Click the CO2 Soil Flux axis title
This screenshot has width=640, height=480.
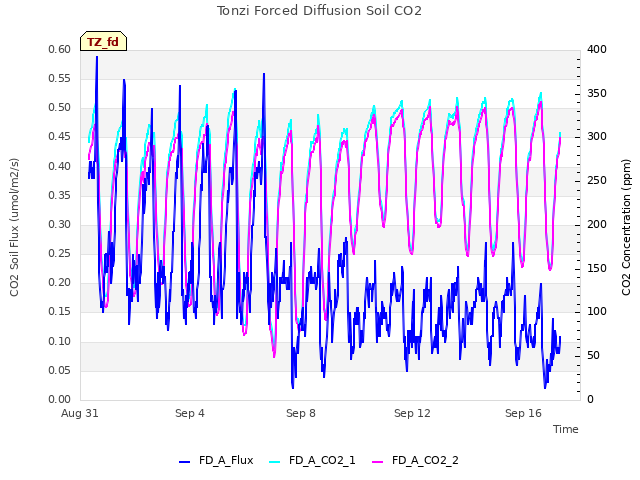pyautogui.click(x=14, y=227)
